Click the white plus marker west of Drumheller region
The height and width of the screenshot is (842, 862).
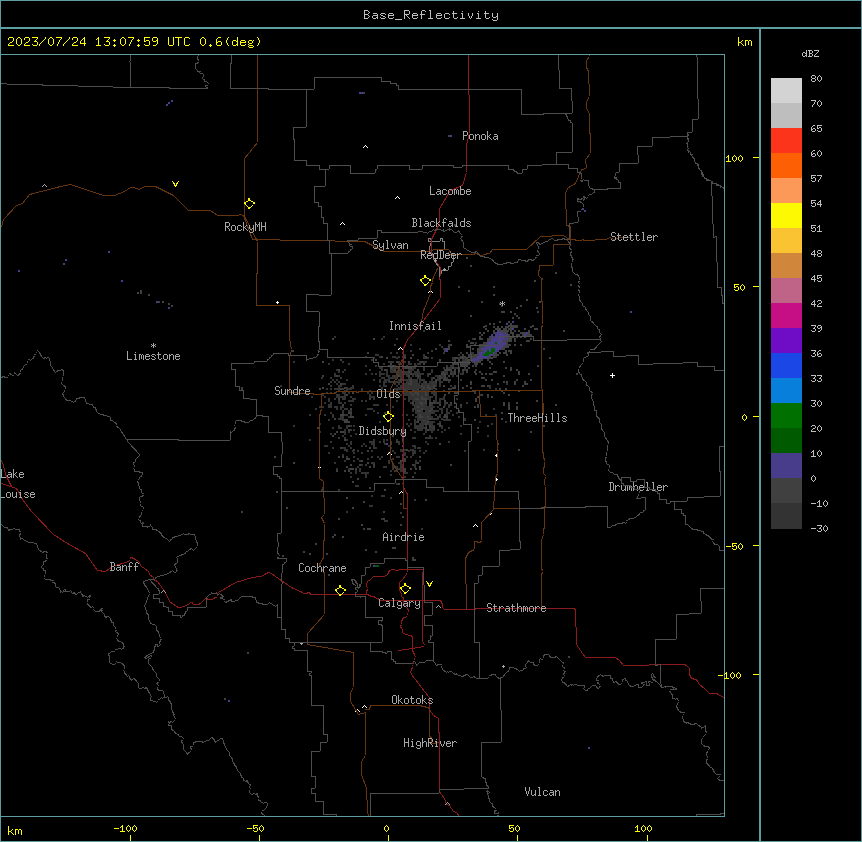(612, 375)
